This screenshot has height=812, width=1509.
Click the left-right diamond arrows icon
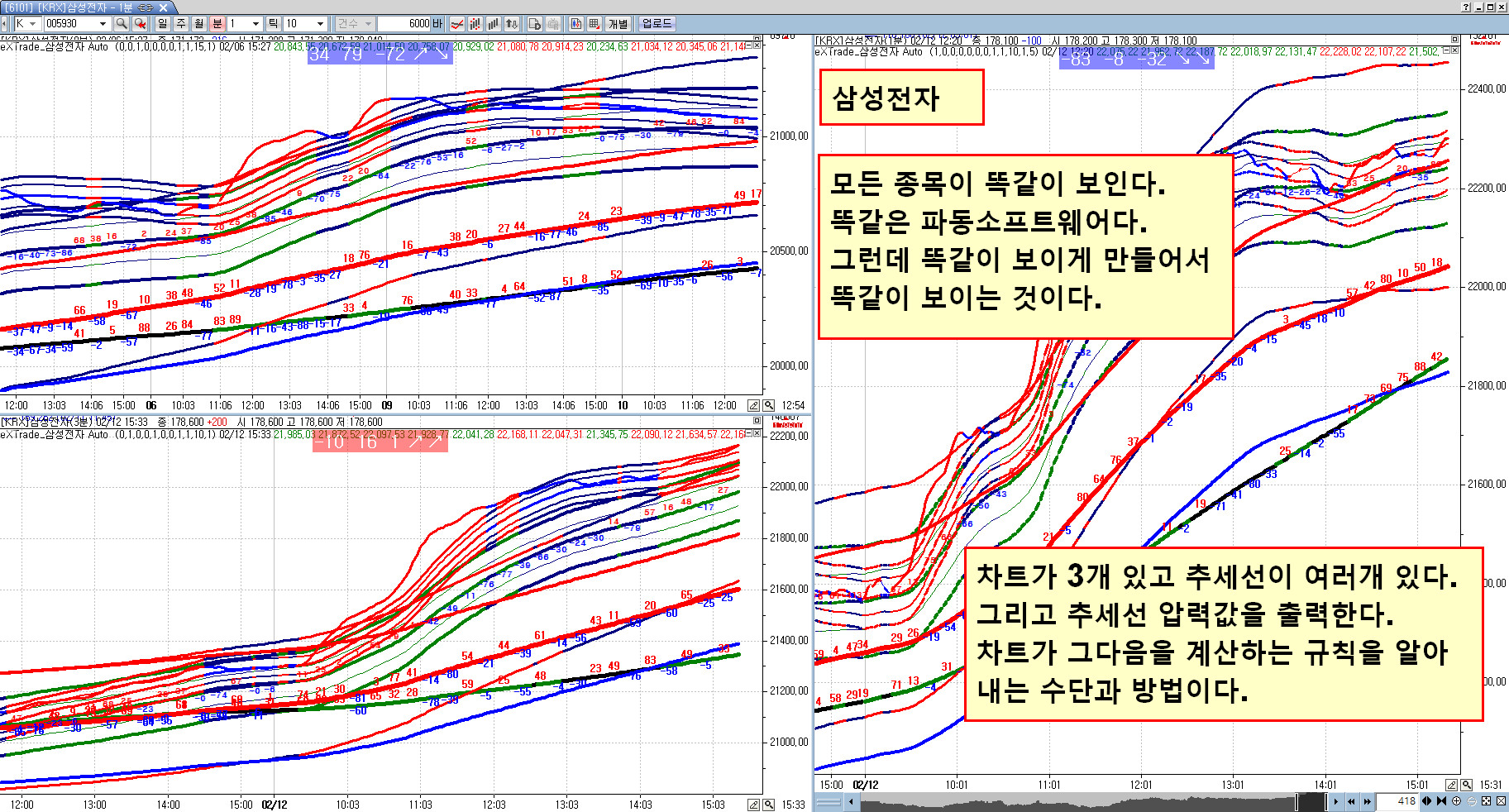1427,801
